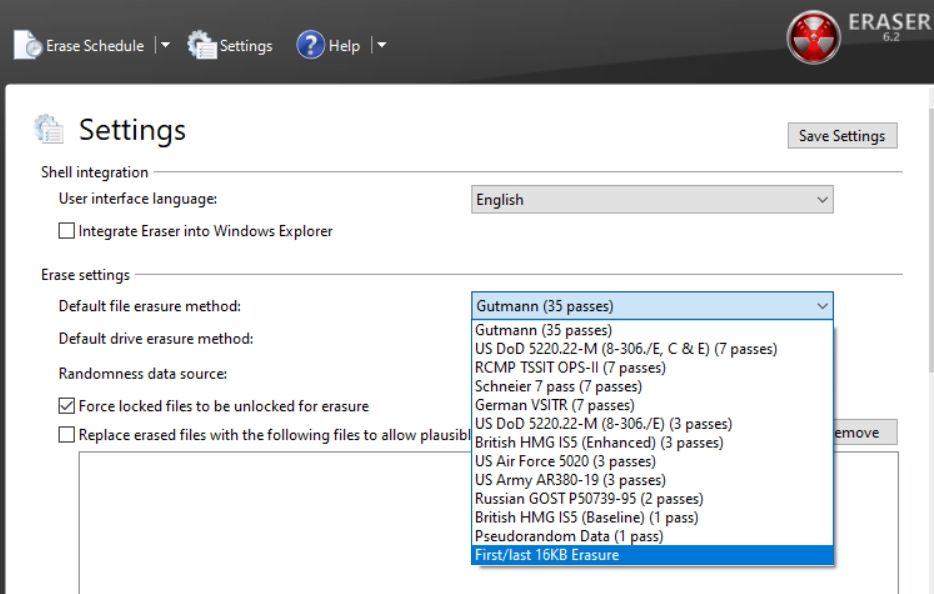Screen dimensions: 934x594
Task: Click the Shell integration section heading
Action: point(95,172)
